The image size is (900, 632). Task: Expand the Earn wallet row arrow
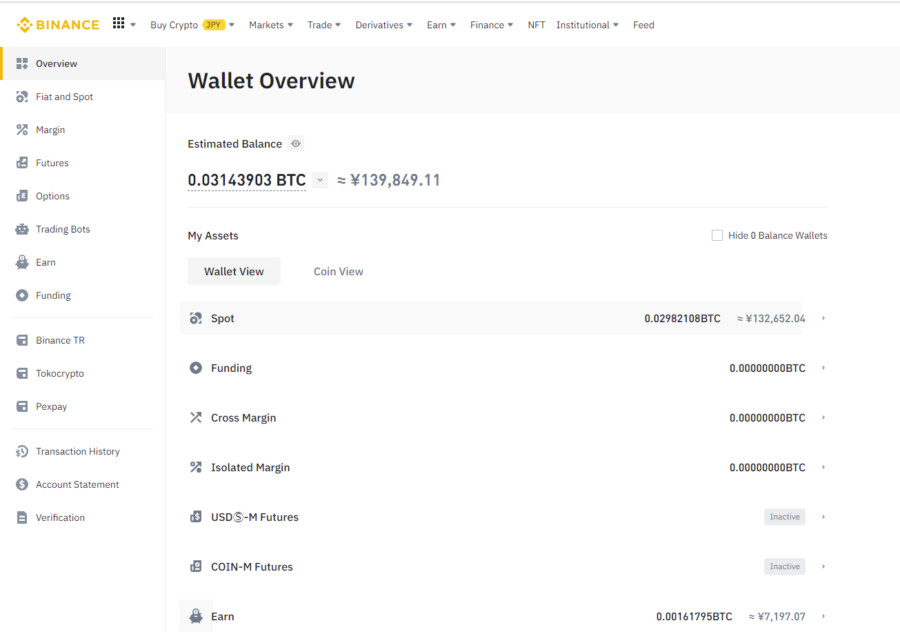[x=823, y=617]
